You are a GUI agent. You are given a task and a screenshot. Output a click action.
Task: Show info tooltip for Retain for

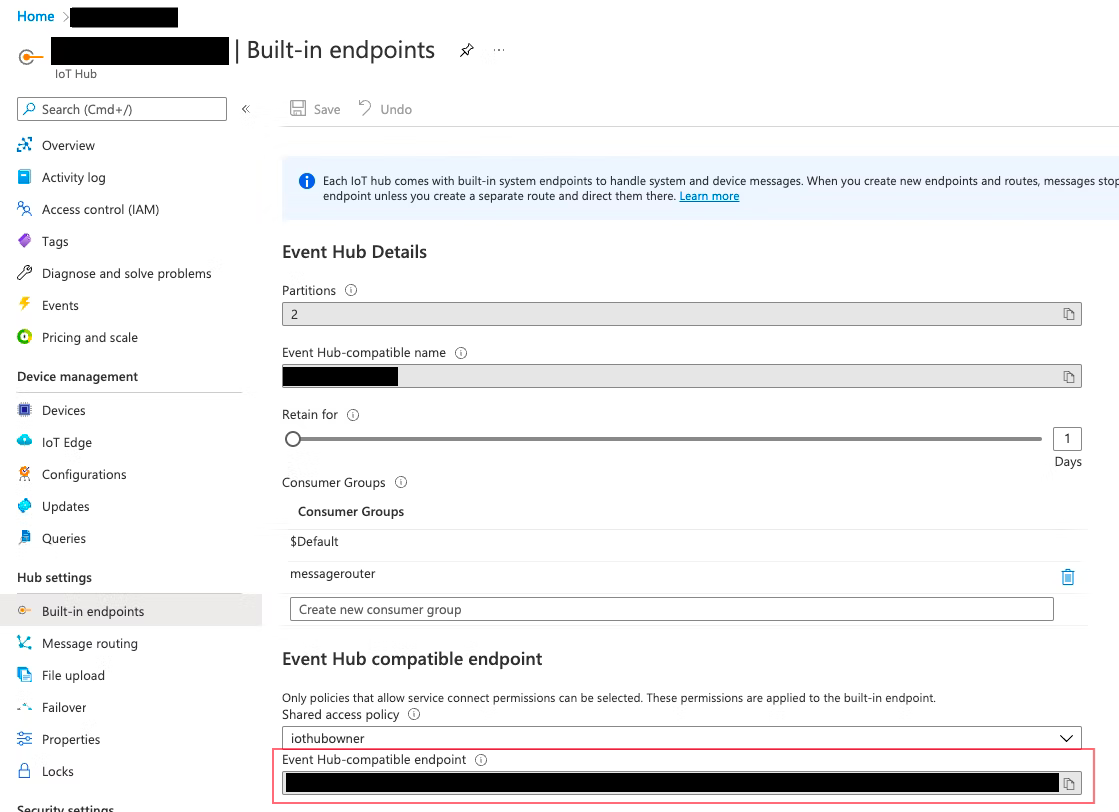pyautogui.click(x=353, y=415)
